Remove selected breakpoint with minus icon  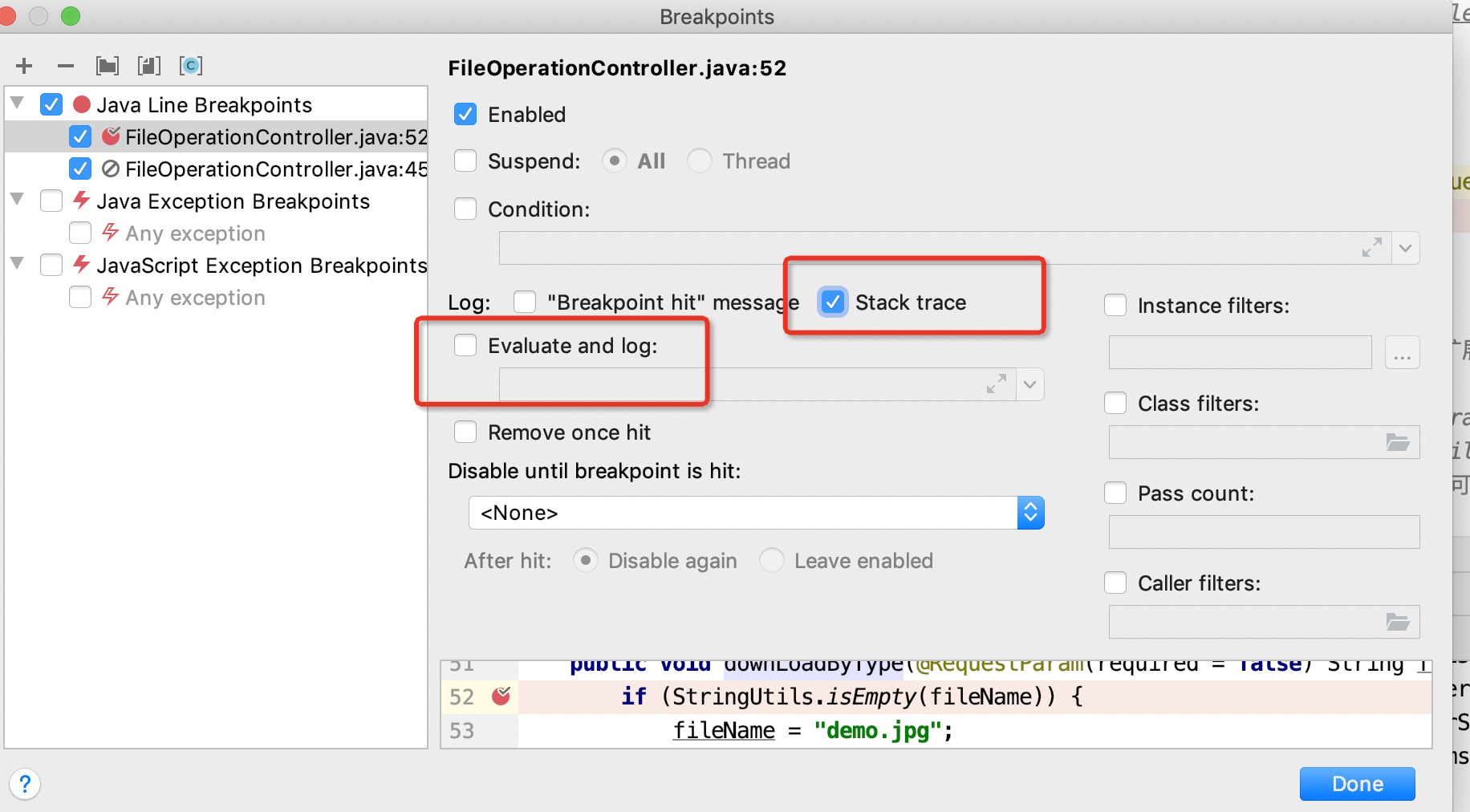click(x=66, y=66)
